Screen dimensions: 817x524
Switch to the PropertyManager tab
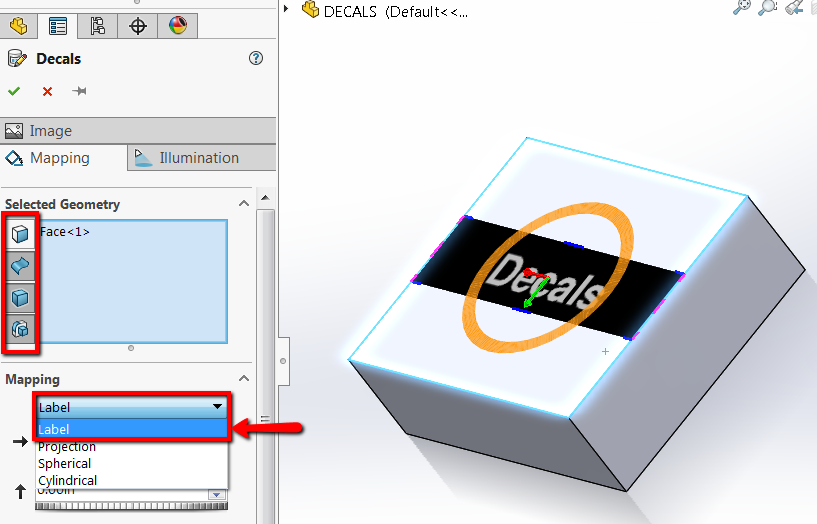(x=57, y=26)
